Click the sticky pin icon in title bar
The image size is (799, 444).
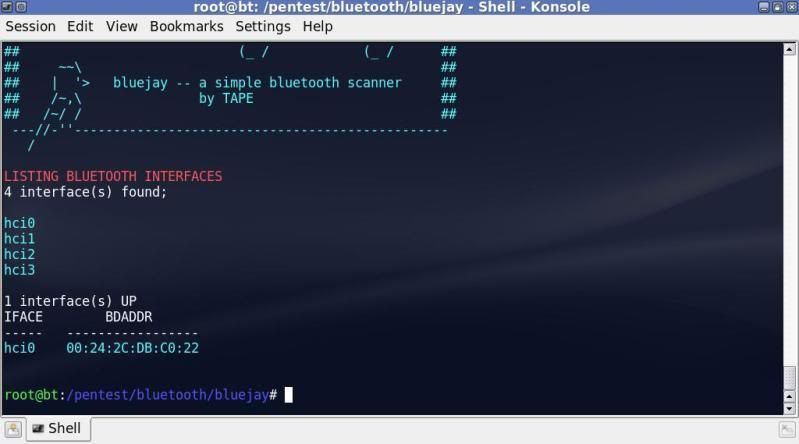pos(21,7)
